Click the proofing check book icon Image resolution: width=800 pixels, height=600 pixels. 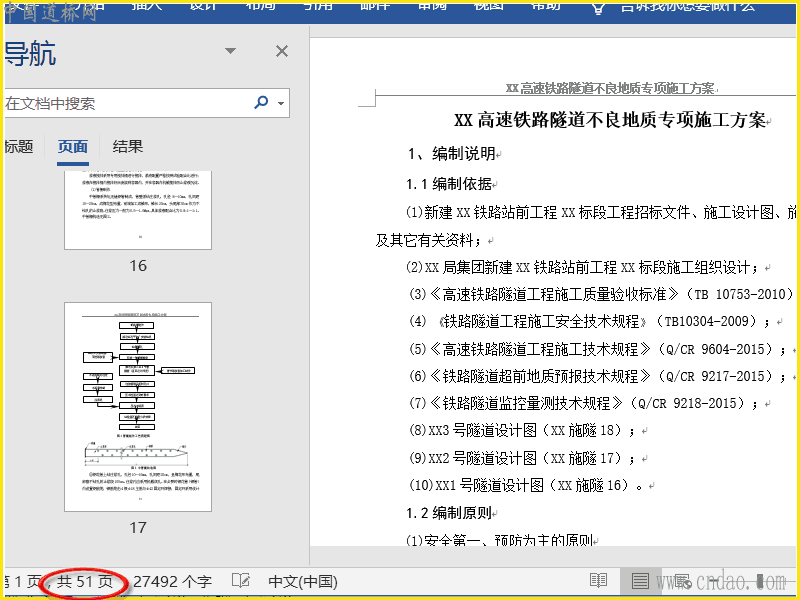point(241,581)
